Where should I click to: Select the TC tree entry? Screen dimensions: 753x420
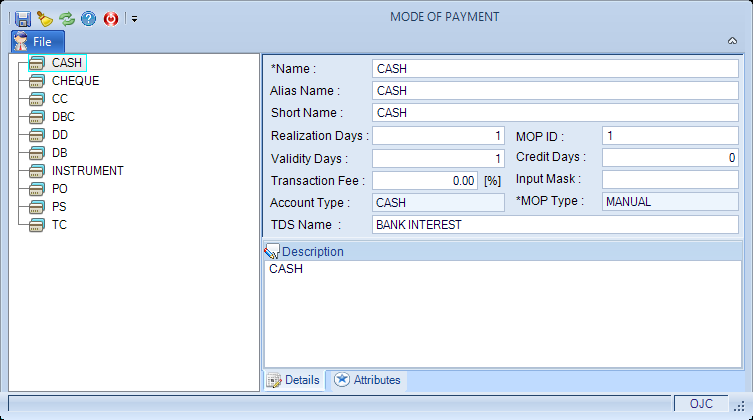[60, 225]
